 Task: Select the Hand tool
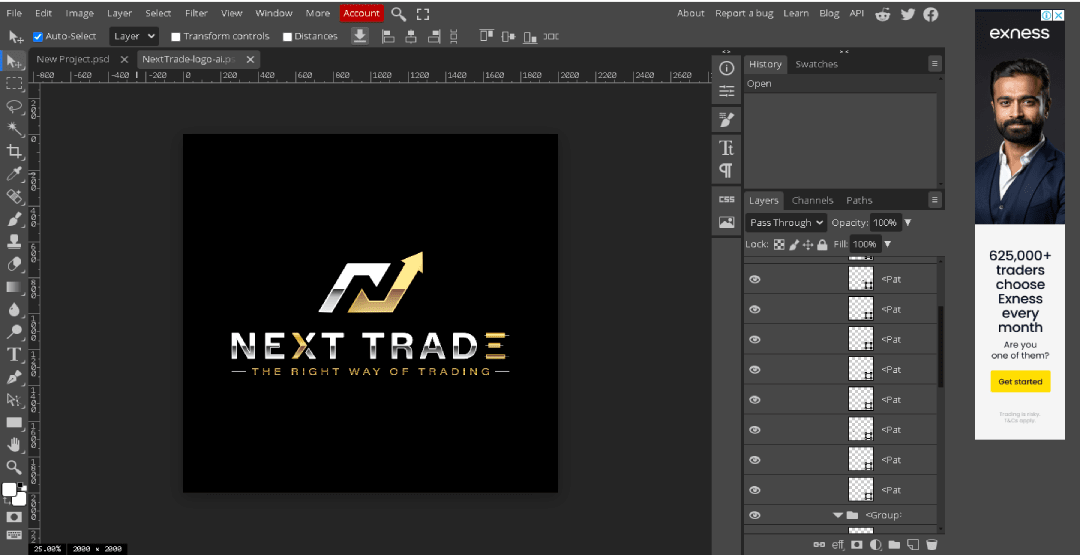[x=14, y=445]
